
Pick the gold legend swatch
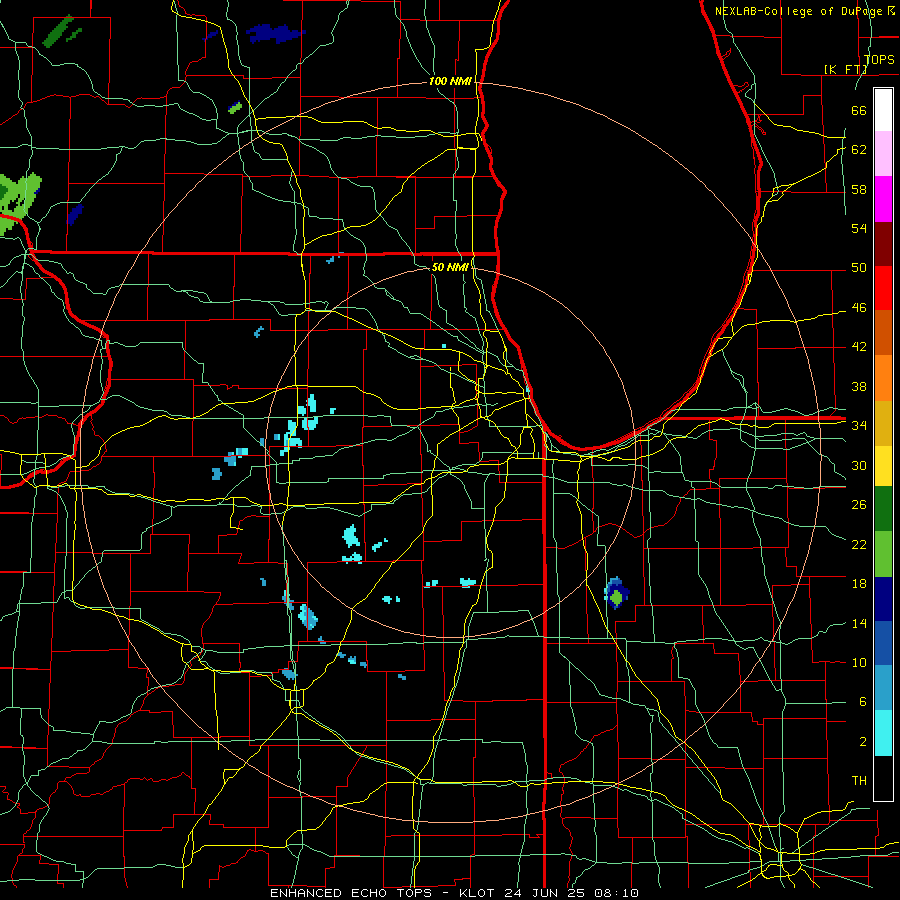883,422
